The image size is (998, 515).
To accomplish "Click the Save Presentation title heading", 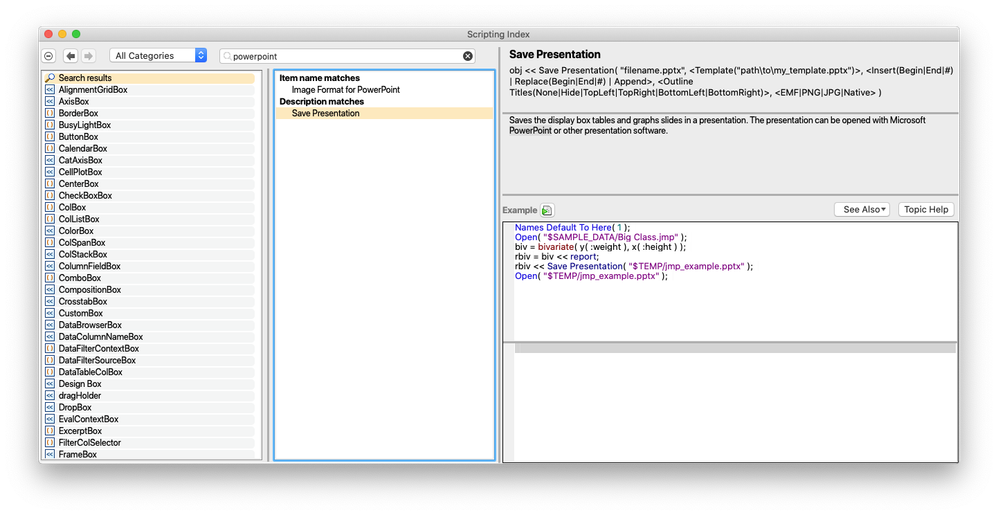I will pyautogui.click(x=554, y=55).
